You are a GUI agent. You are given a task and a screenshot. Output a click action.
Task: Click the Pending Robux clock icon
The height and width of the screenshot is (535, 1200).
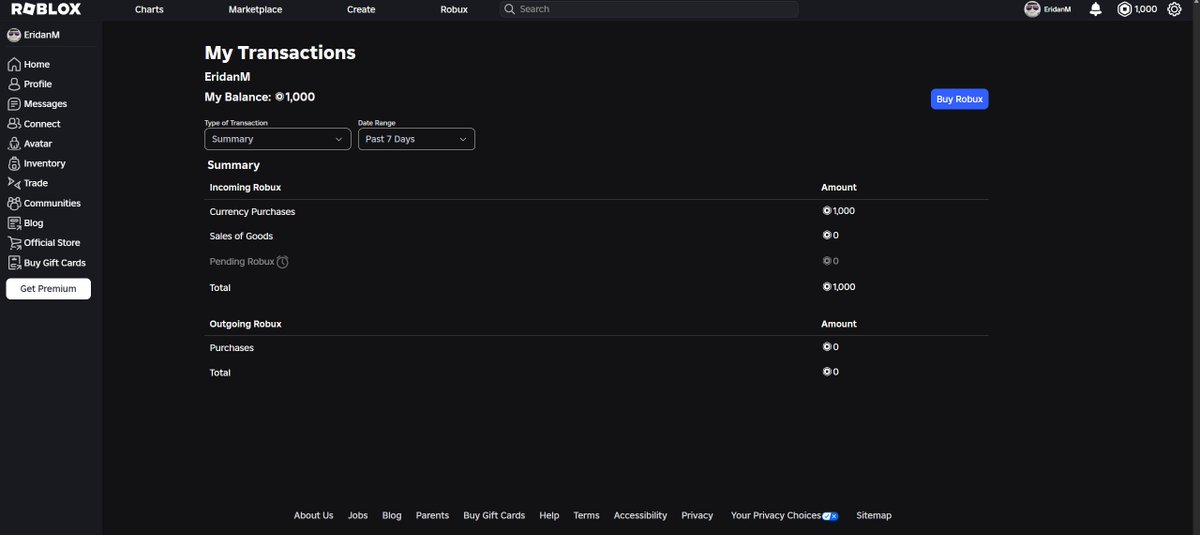coord(283,262)
